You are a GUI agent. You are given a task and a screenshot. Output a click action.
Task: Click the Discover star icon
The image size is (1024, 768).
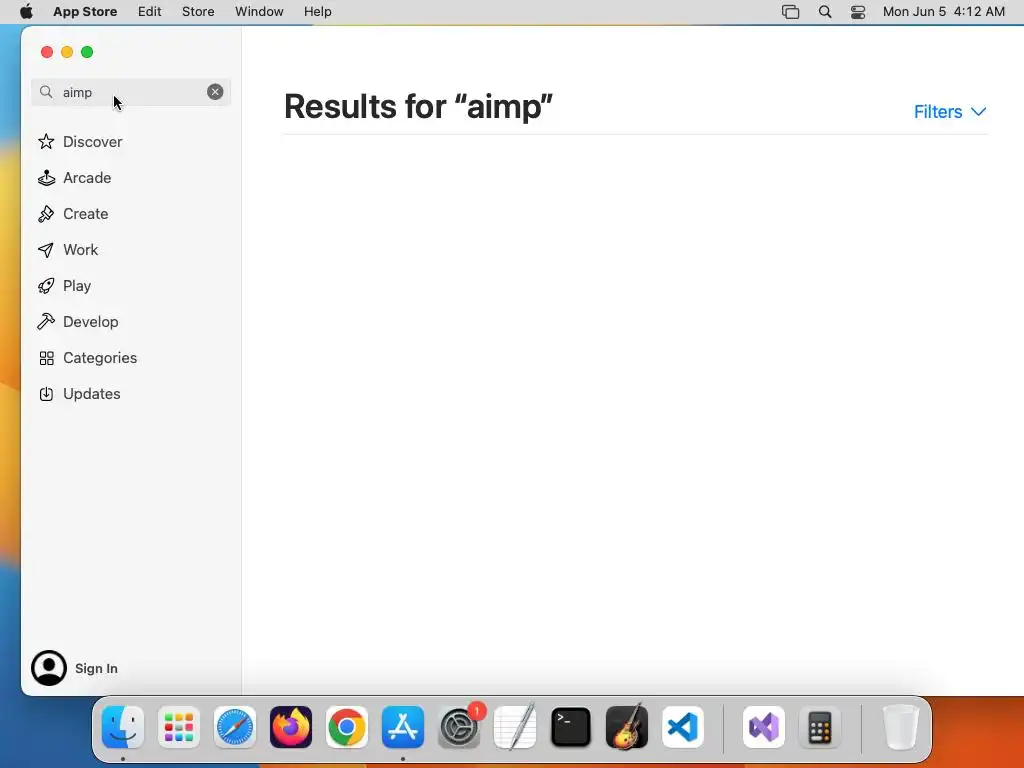pyautogui.click(x=46, y=142)
